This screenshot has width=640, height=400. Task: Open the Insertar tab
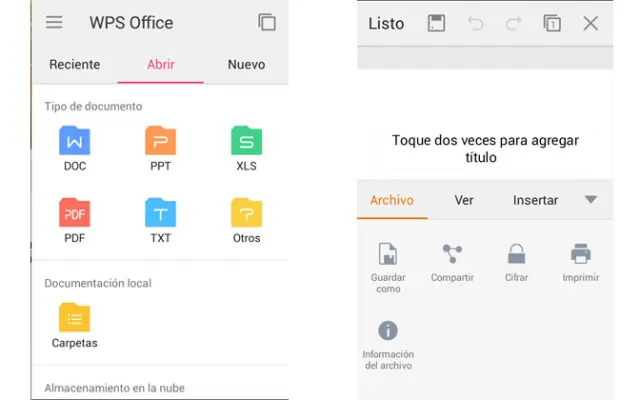[x=535, y=200]
